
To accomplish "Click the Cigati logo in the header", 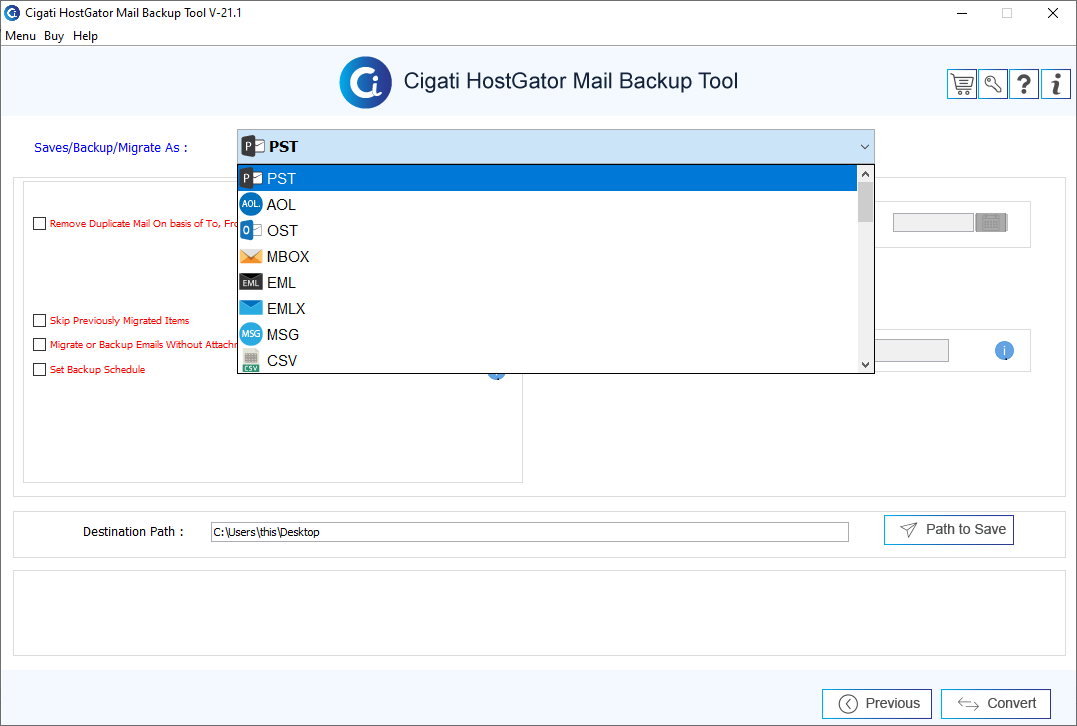I will pyautogui.click(x=365, y=82).
